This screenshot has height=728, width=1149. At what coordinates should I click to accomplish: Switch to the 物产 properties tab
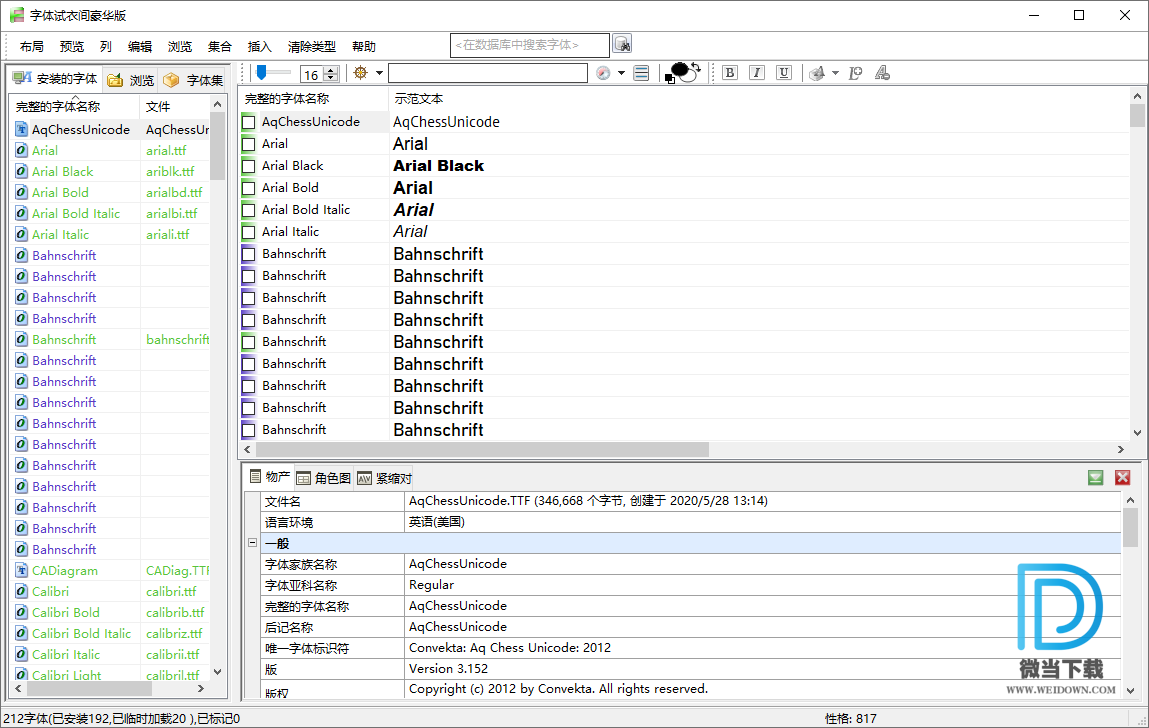(270, 477)
